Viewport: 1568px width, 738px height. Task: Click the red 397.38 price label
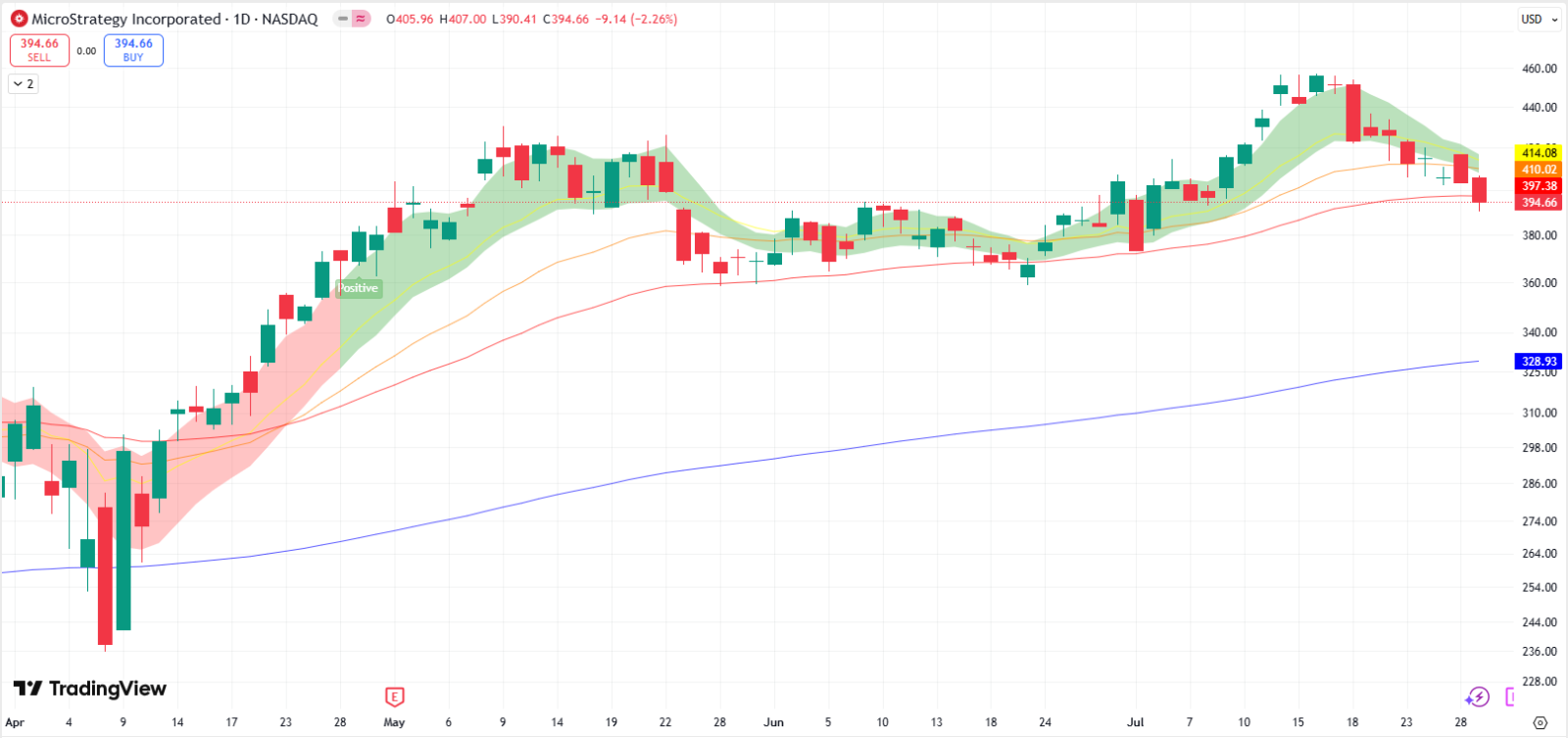click(x=1539, y=186)
